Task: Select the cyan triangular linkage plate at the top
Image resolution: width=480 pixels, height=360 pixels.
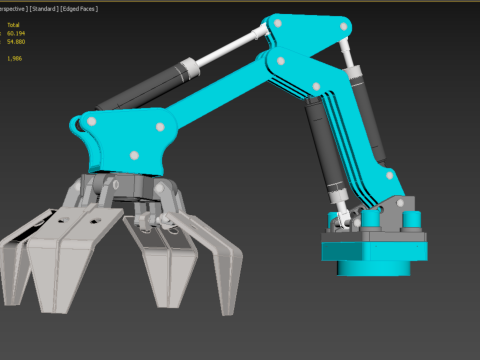Action: pyautogui.click(x=308, y=33)
